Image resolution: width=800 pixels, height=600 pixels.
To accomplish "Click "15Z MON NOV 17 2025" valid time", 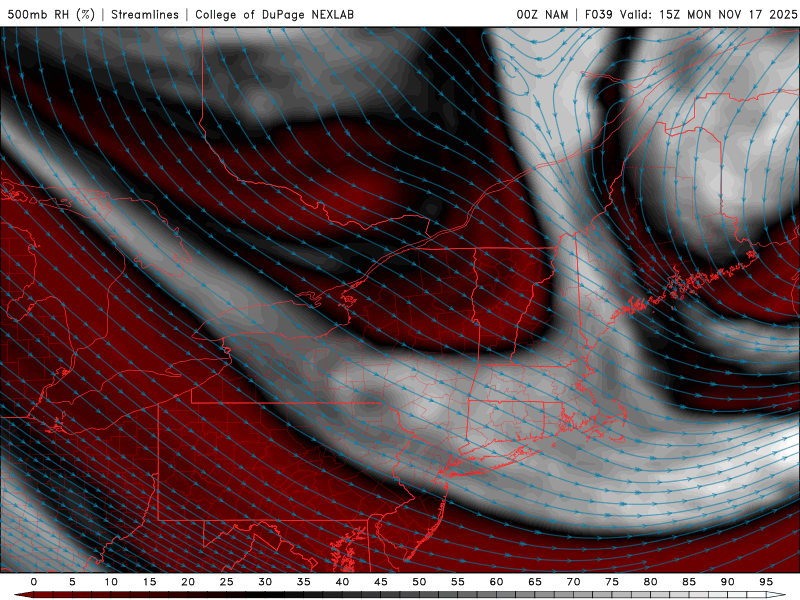I will pos(728,14).
